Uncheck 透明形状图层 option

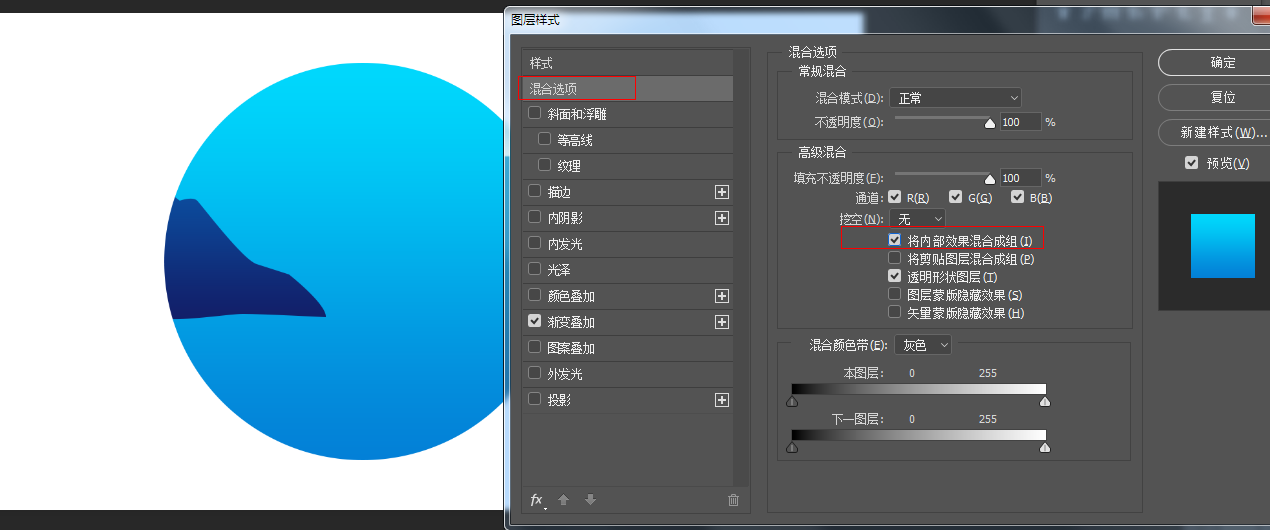895,277
